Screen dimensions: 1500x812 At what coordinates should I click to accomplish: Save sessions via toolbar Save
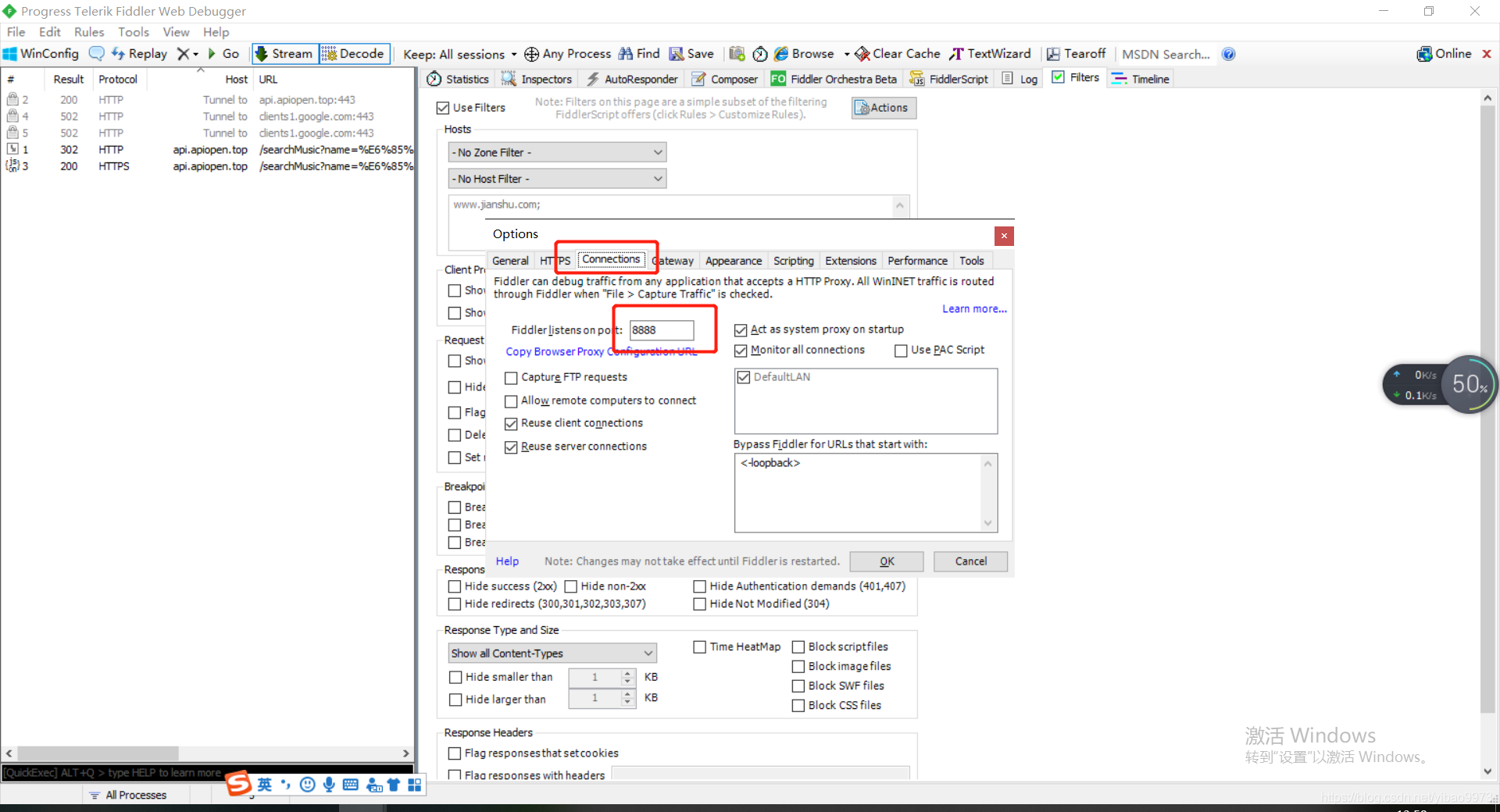pyautogui.click(x=691, y=54)
